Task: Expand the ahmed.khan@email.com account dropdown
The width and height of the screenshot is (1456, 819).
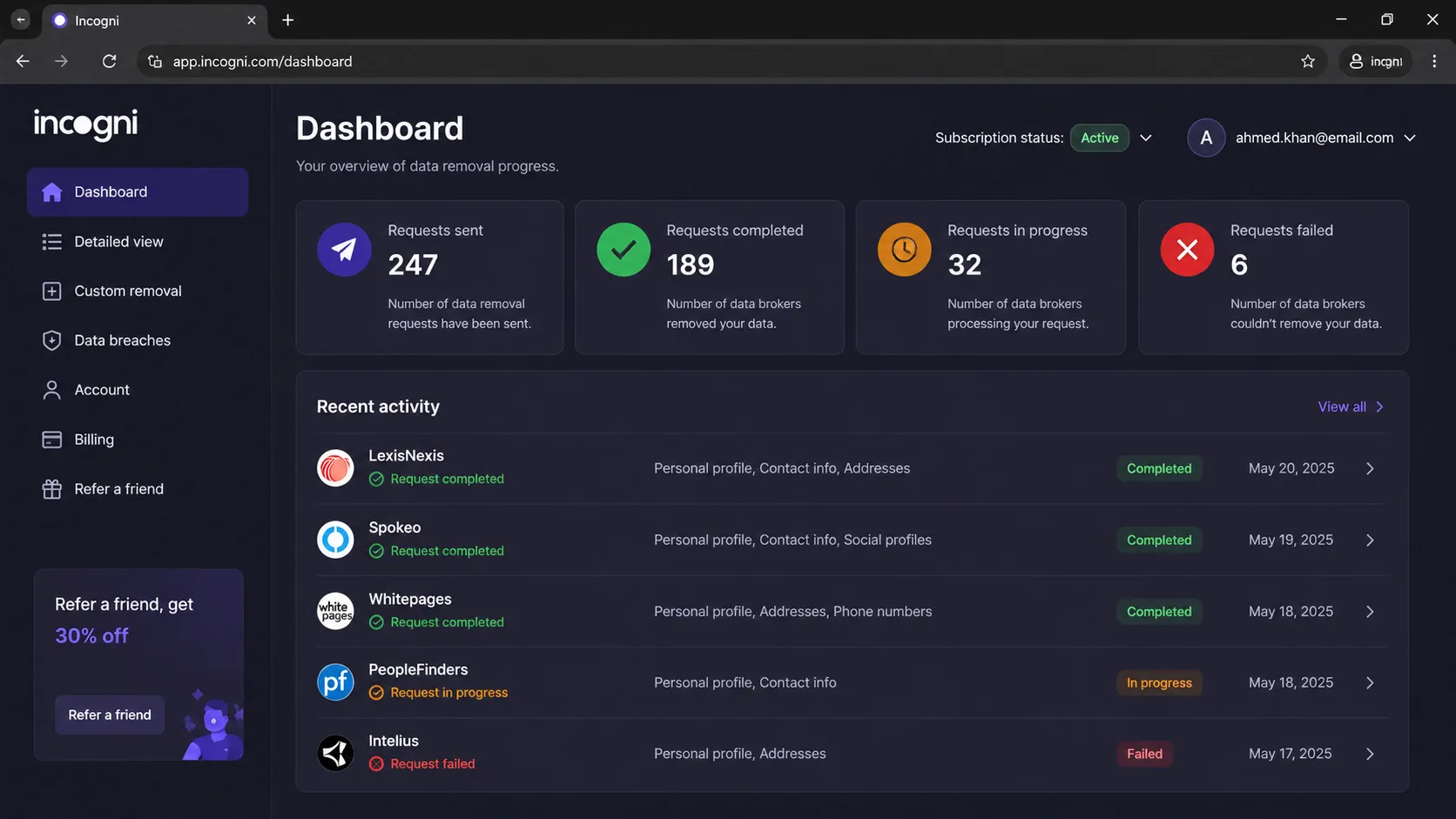Action: 1410,138
